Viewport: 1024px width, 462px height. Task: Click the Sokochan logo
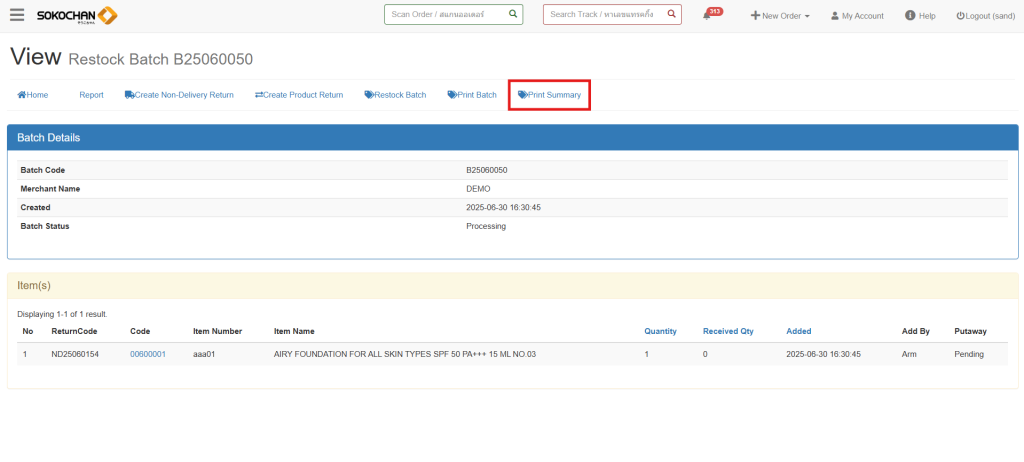pos(77,15)
